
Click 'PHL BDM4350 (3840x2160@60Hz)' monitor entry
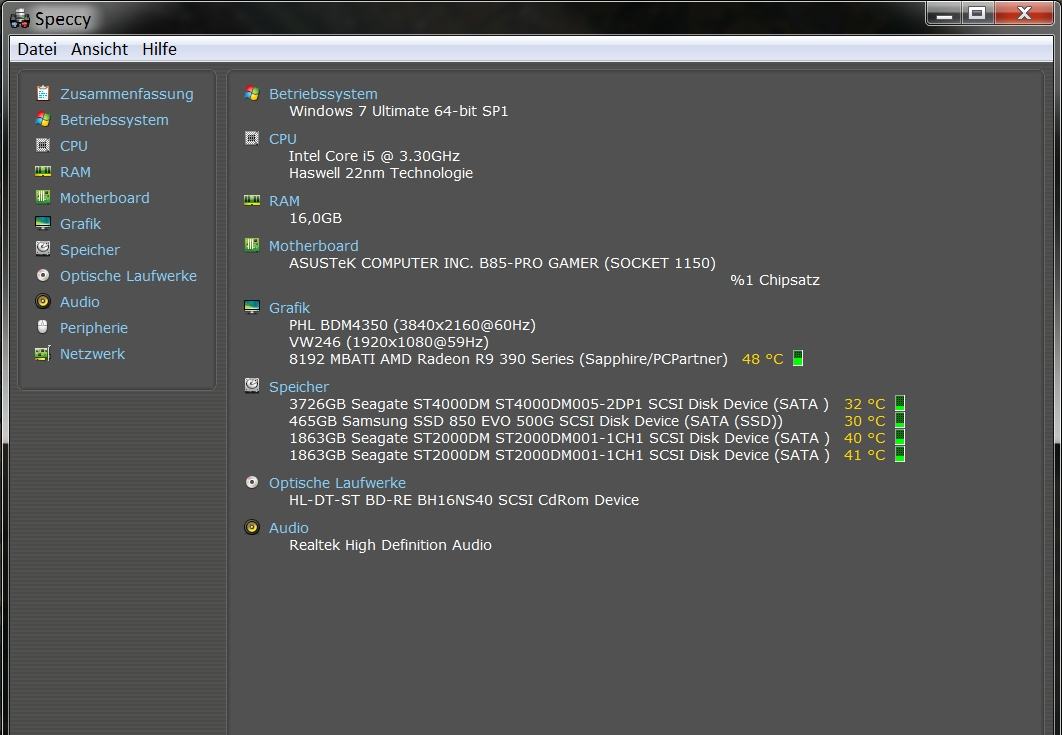[412, 325]
